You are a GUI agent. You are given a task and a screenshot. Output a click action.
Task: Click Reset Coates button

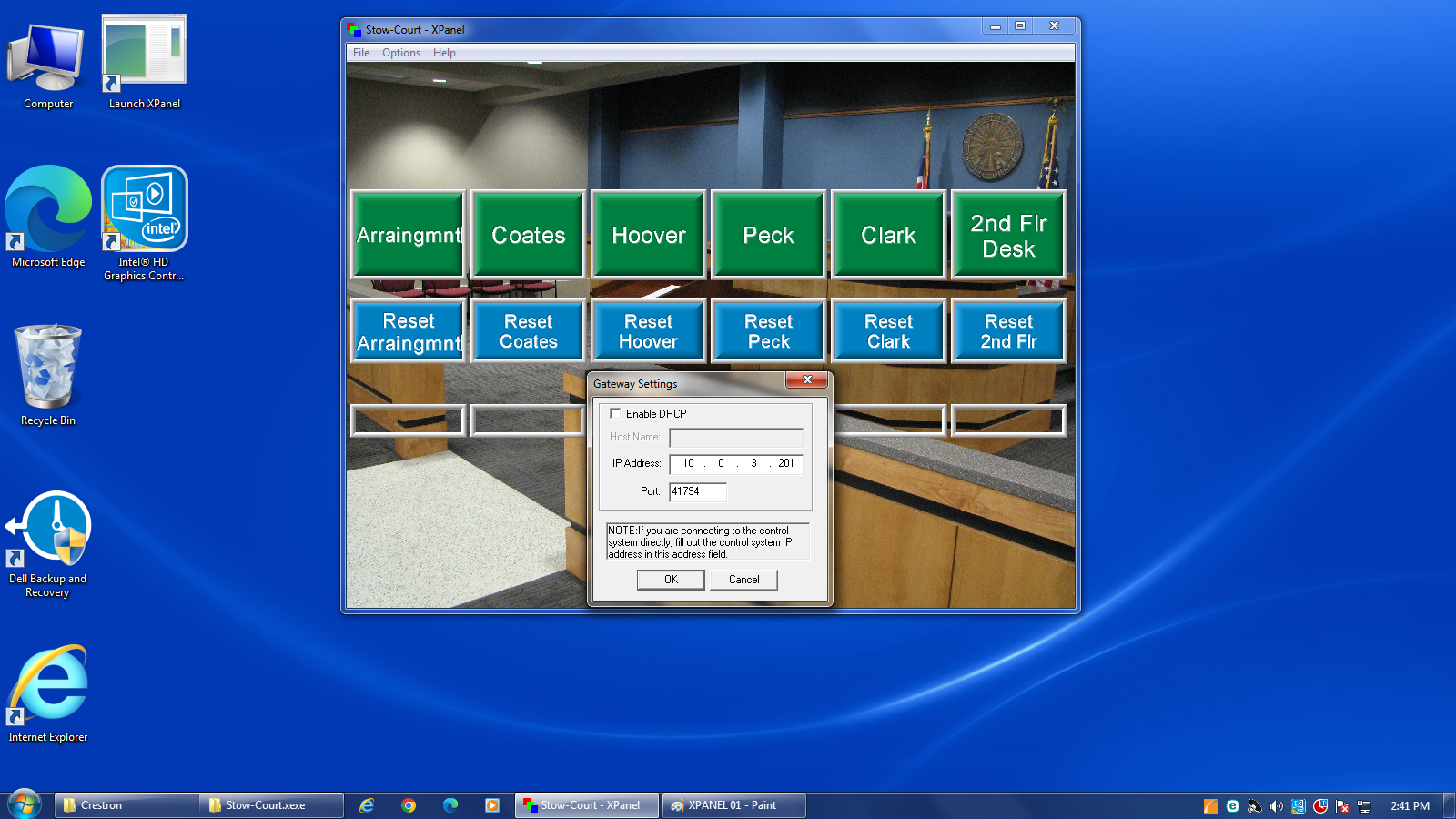point(529,332)
